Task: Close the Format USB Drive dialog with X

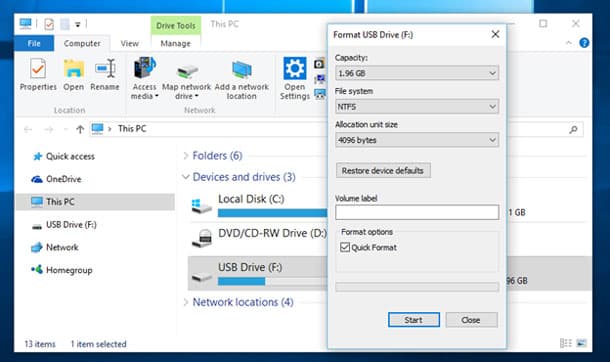Action: (495, 34)
